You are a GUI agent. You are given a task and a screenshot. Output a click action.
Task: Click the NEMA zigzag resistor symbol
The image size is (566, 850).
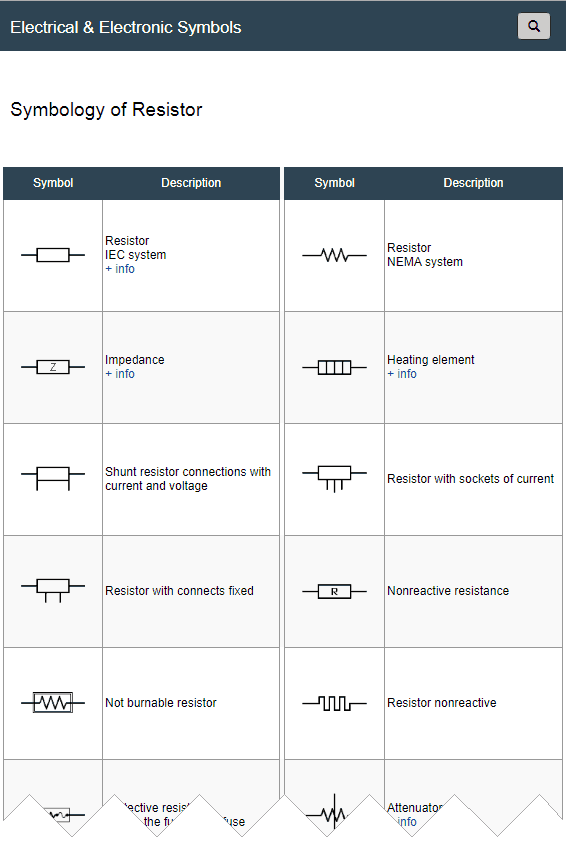(x=334, y=255)
